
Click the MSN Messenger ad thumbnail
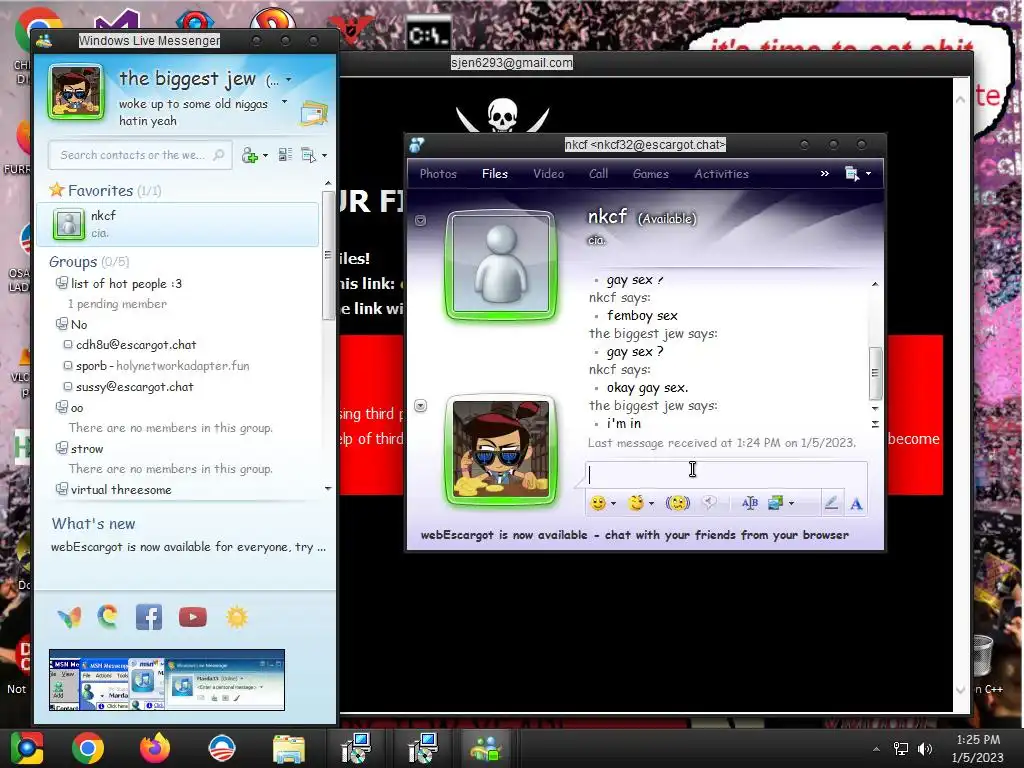tap(167, 680)
